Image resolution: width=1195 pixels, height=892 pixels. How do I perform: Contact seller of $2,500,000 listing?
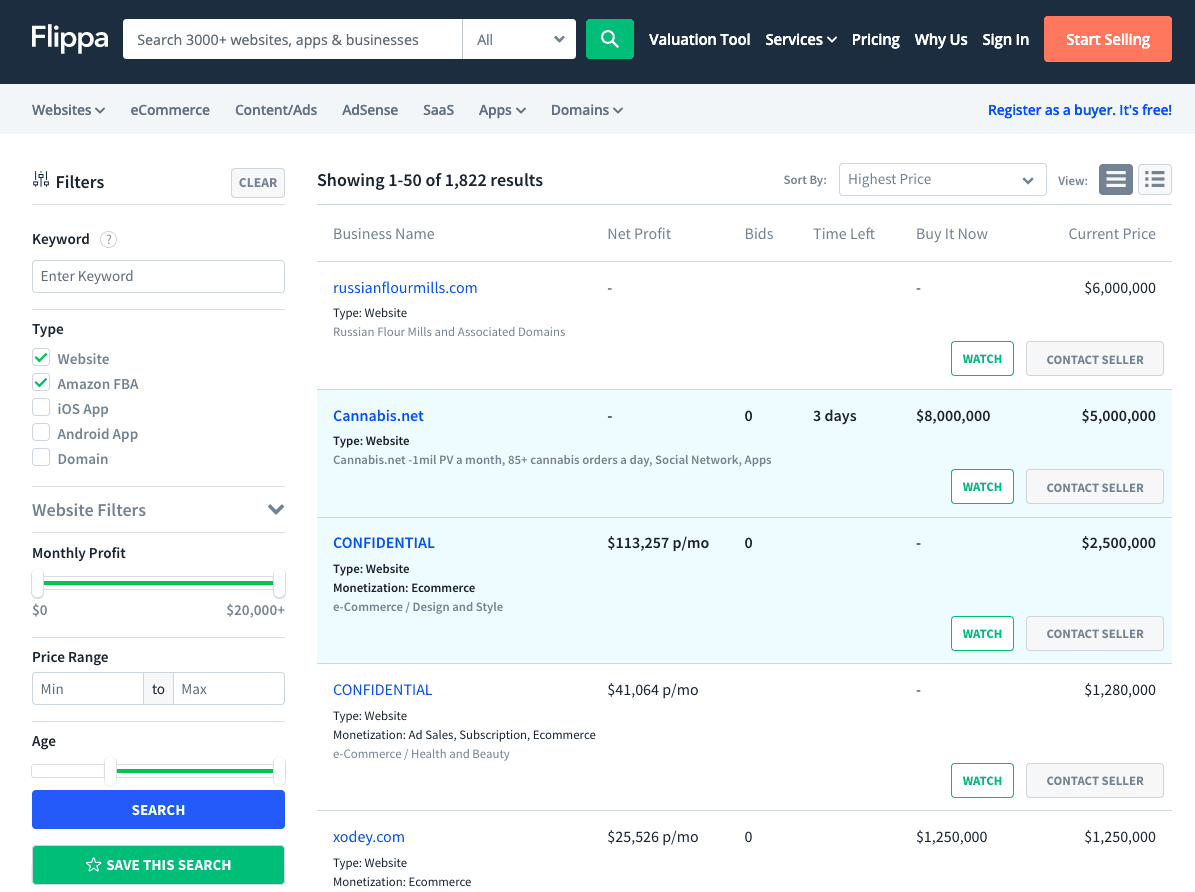click(1094, 634)
